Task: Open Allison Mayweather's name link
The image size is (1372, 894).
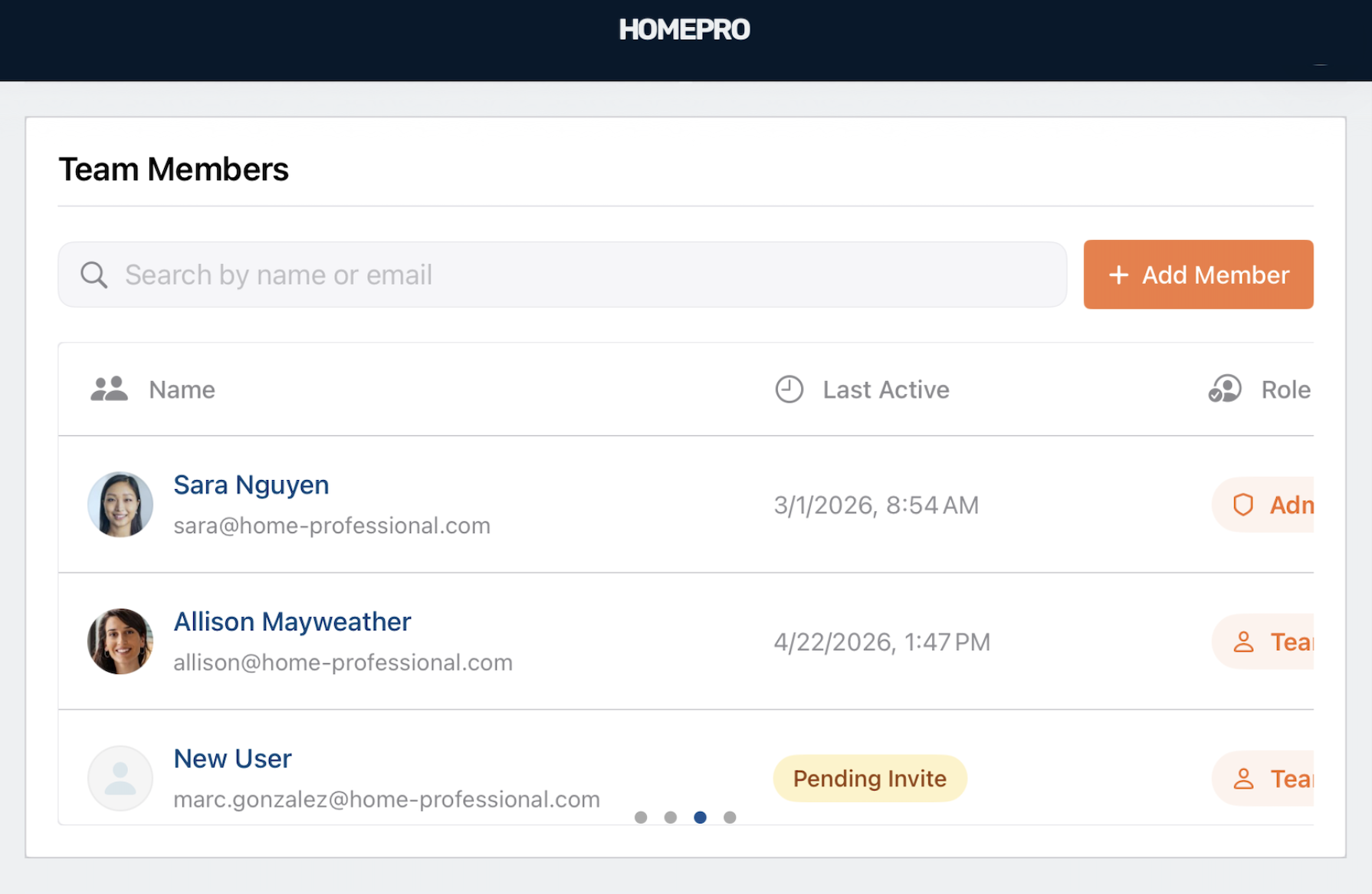Action: coord(292,622)
